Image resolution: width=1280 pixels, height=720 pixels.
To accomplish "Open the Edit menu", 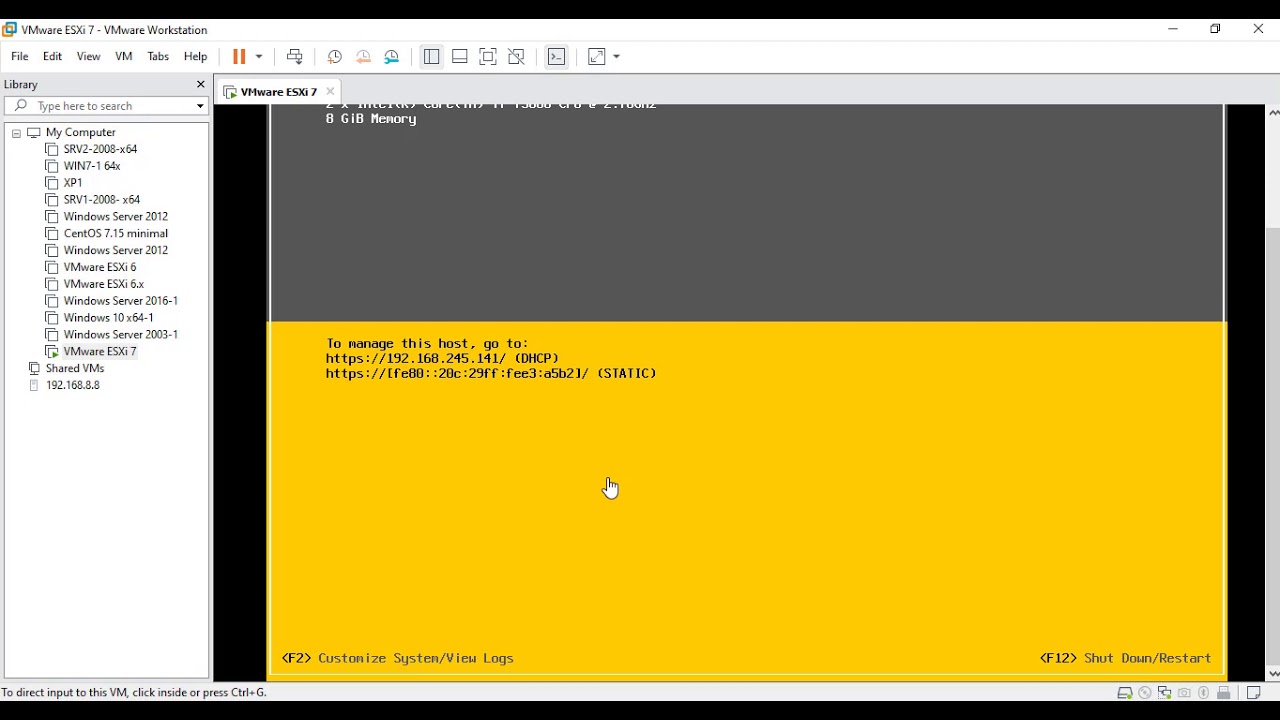I will [52, 57].
